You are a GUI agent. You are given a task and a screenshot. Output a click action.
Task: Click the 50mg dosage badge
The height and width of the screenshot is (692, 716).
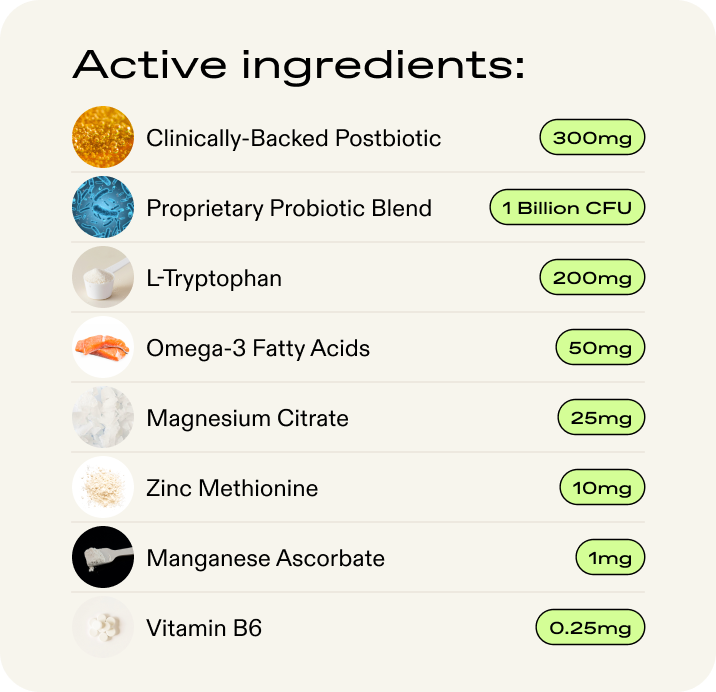(600, 348)
